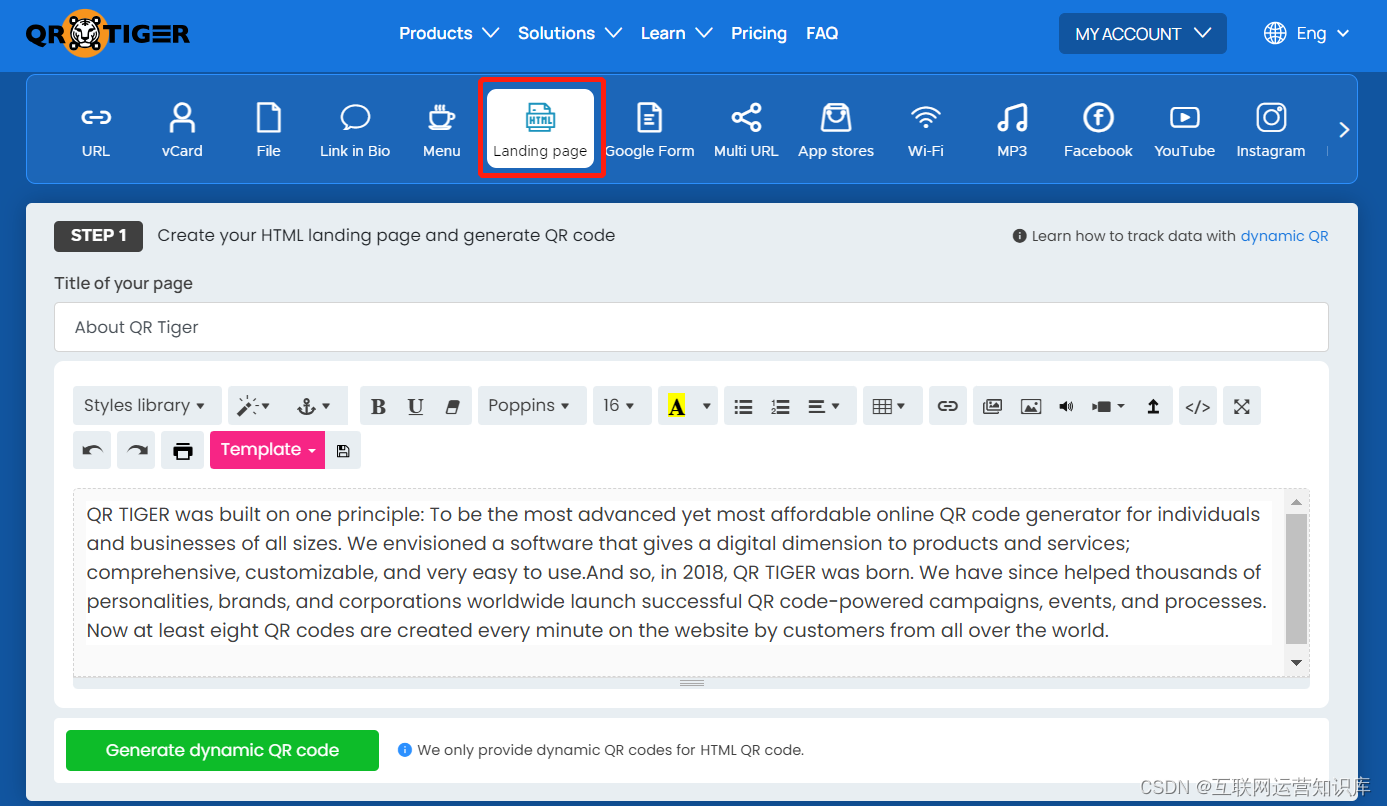The width and height of the screenshot is (1387, 806).
Task: Undo the last edit
Action: click(x=92, y=450)
